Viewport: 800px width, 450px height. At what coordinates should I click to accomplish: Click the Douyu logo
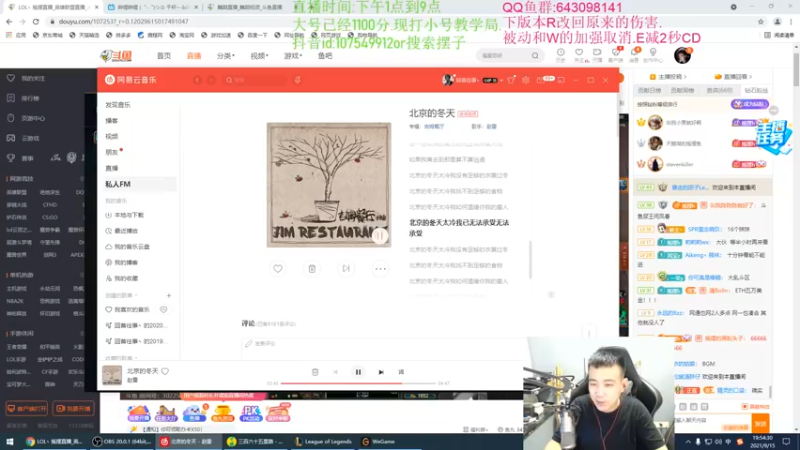[117, 56]
